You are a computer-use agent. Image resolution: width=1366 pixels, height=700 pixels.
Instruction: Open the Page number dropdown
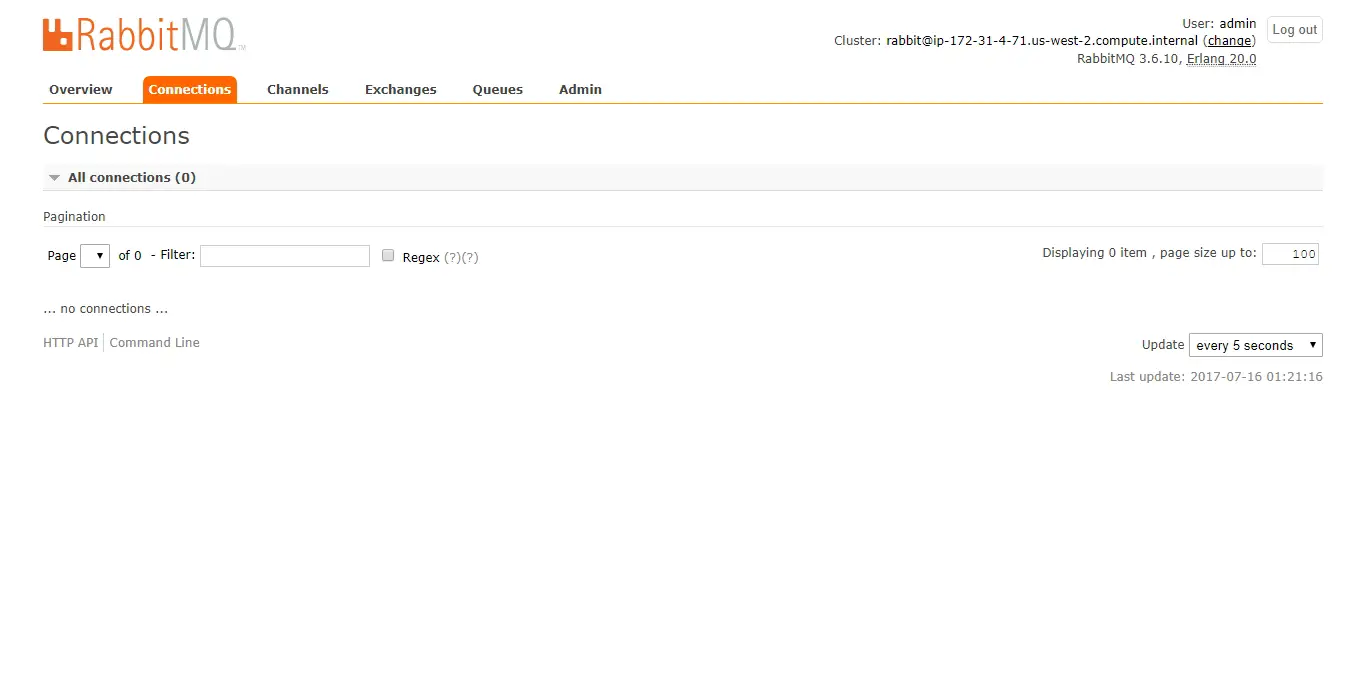[x=95, y=256]
